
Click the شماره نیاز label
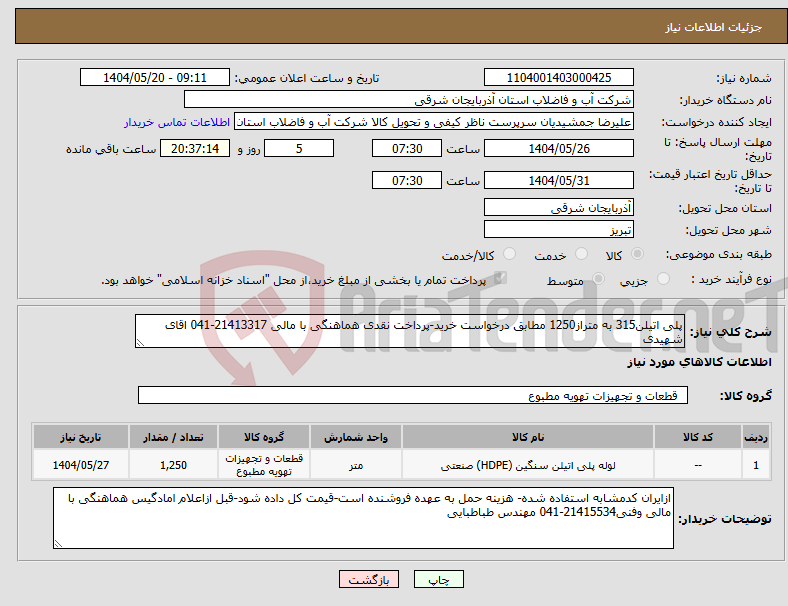(744, 78)
